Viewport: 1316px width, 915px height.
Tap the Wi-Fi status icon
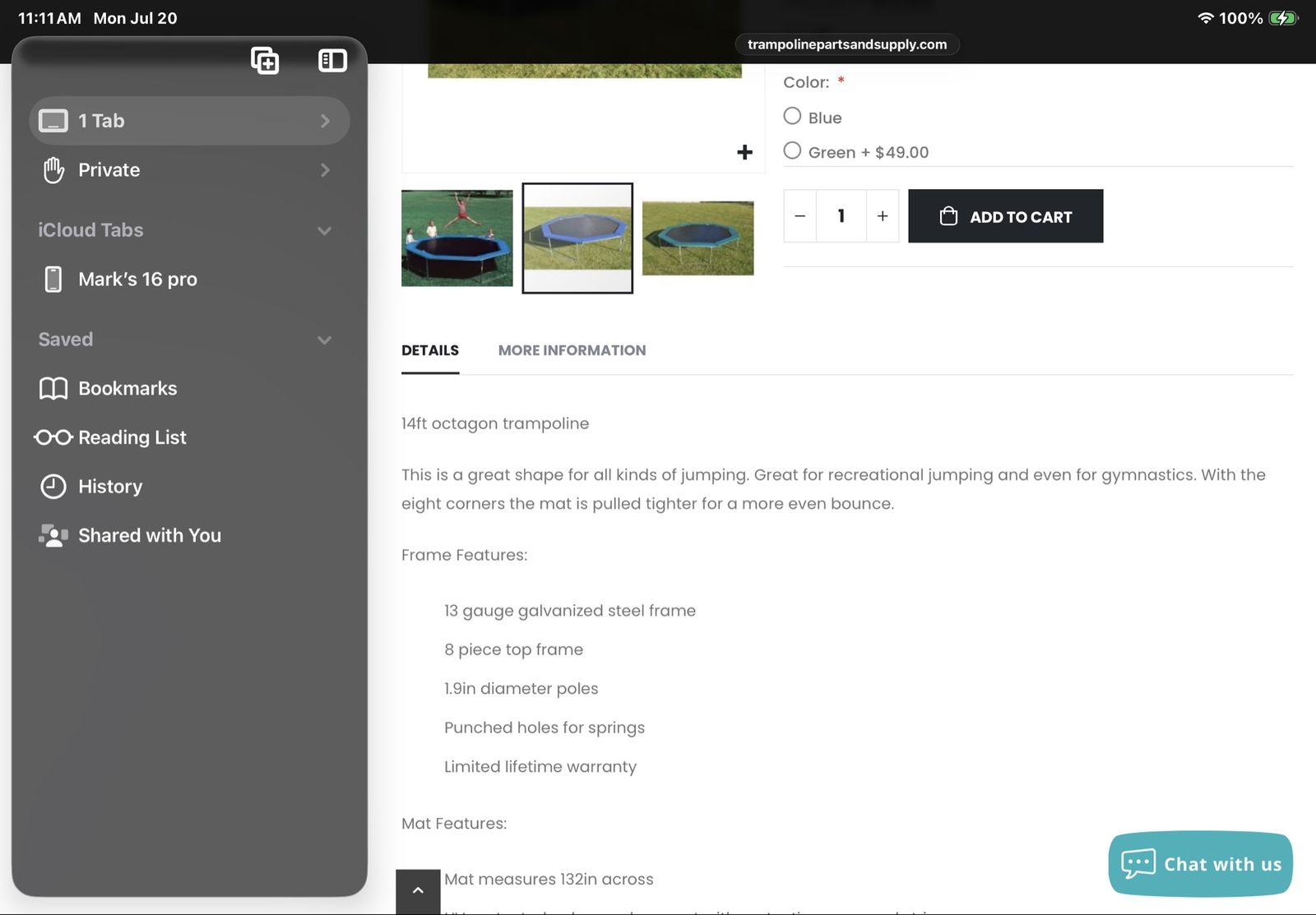[1206, 18]
